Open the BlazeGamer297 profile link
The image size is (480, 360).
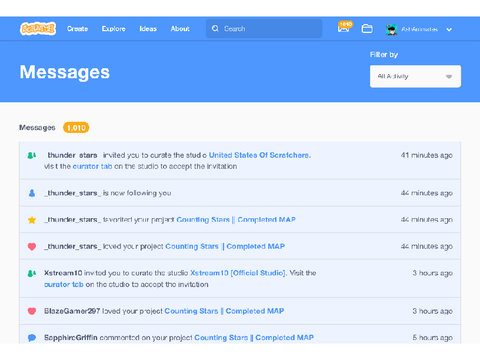(x=72, y=311)
